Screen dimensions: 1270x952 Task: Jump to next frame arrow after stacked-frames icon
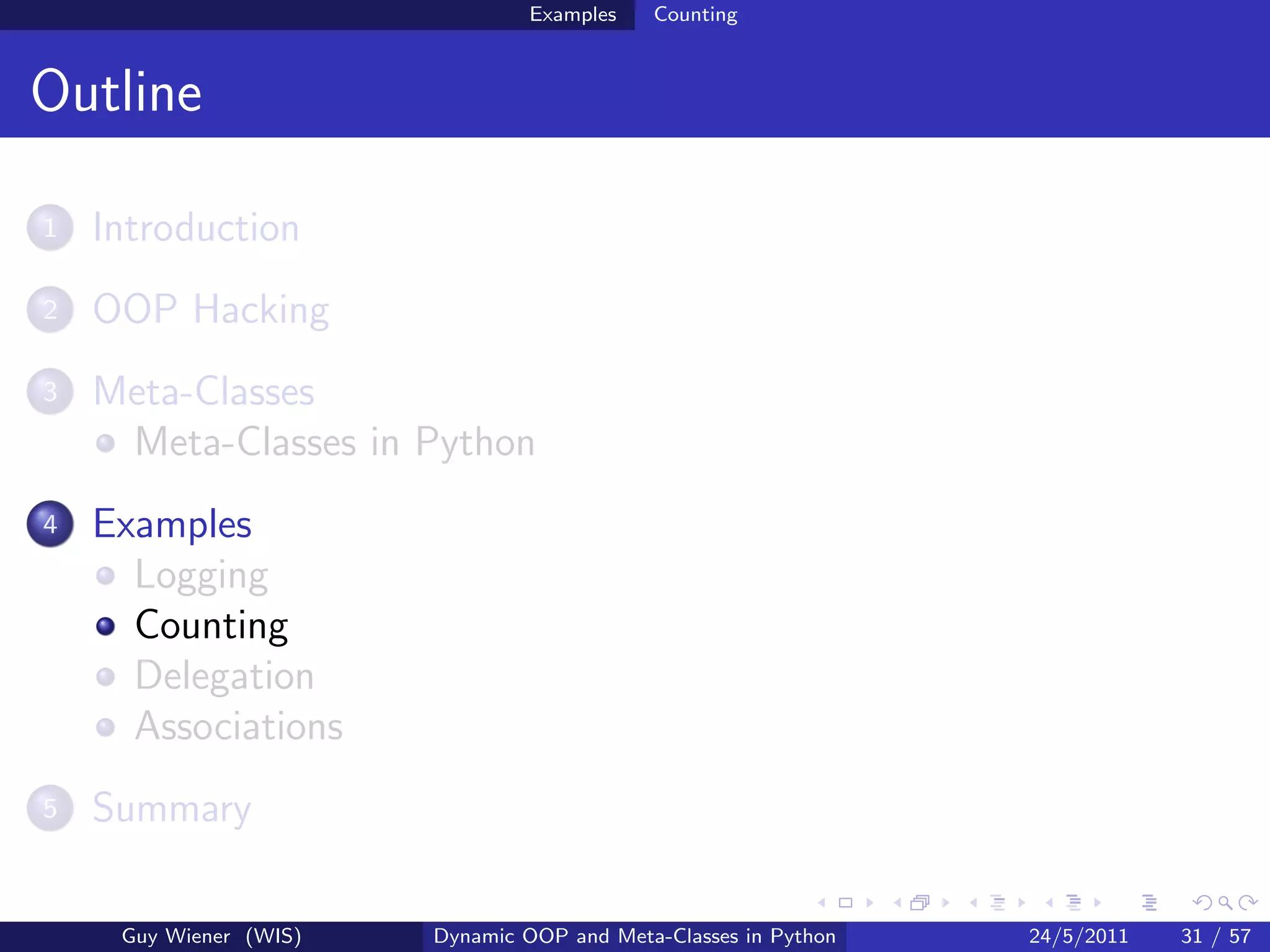click(946, 903)
